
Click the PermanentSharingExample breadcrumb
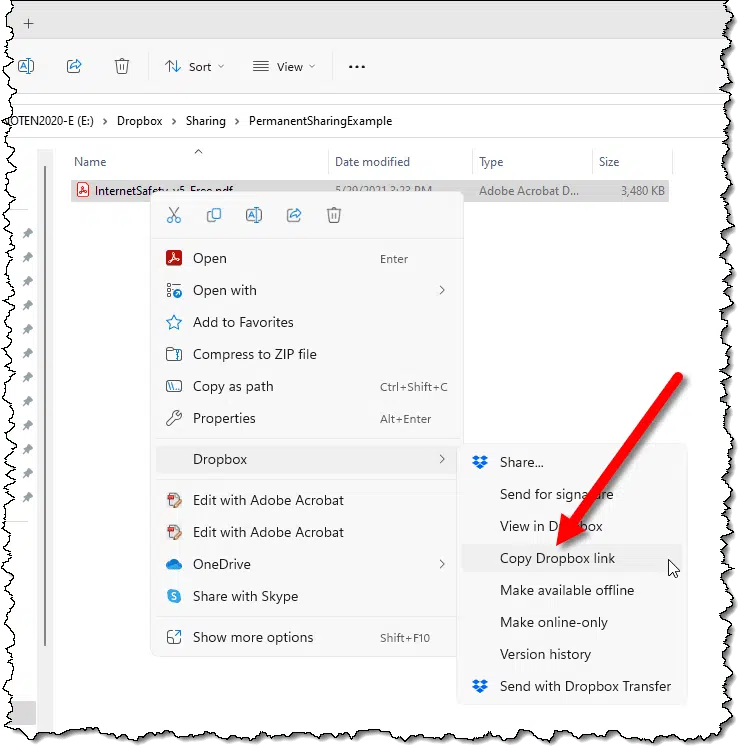[x=320, y=121]
